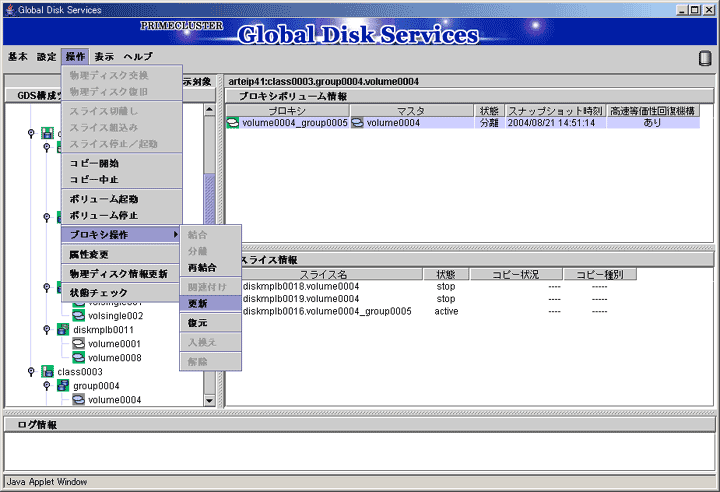720x492 pixels.
Task: Click the disk device icon right of the menu bar
Action: [x=704, y=58]
